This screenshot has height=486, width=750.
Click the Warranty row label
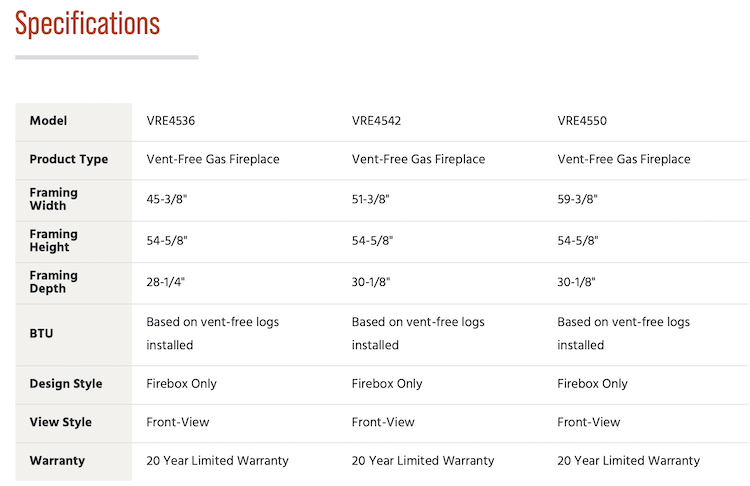tap(57, 461)
